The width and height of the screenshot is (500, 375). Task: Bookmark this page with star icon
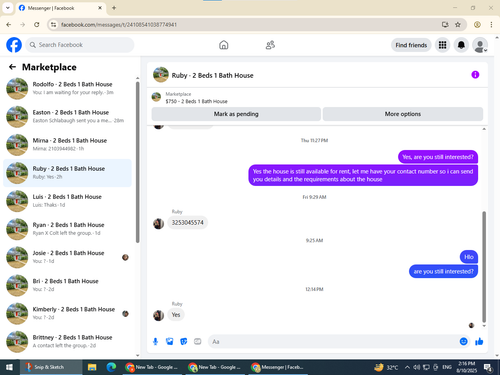(458, 24)
